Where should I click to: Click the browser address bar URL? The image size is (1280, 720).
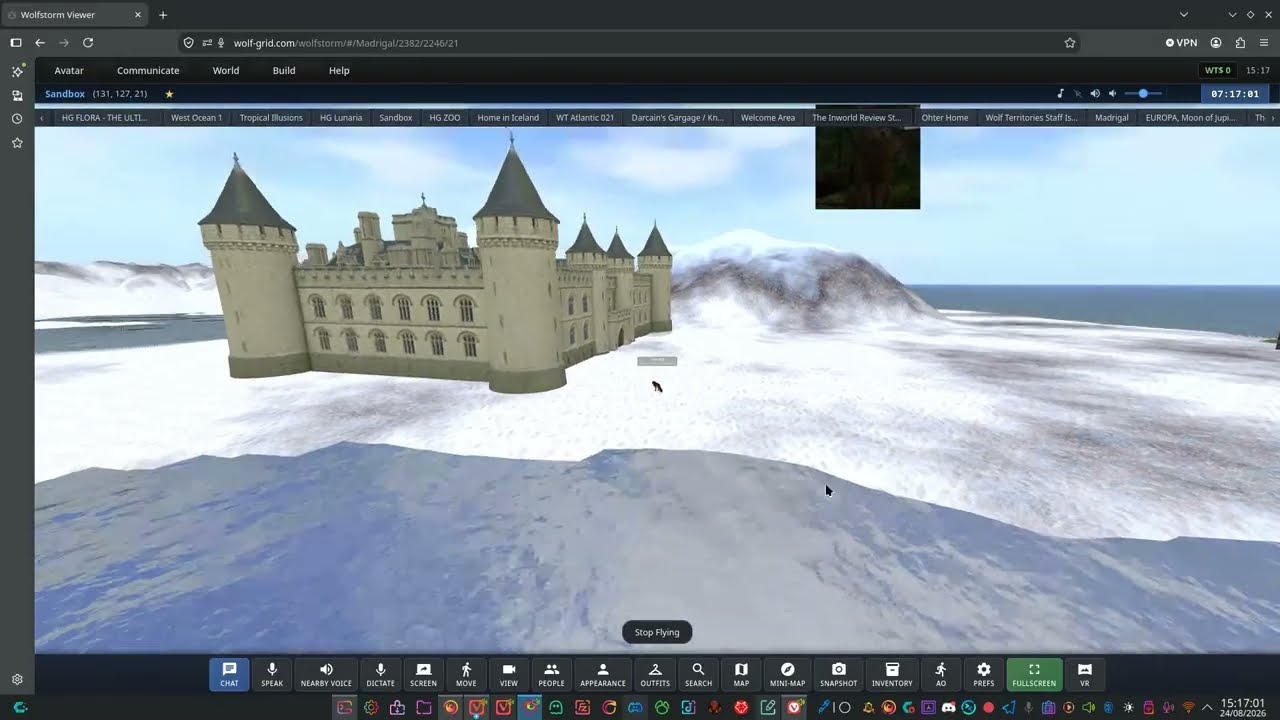click(x=346, y=43)
